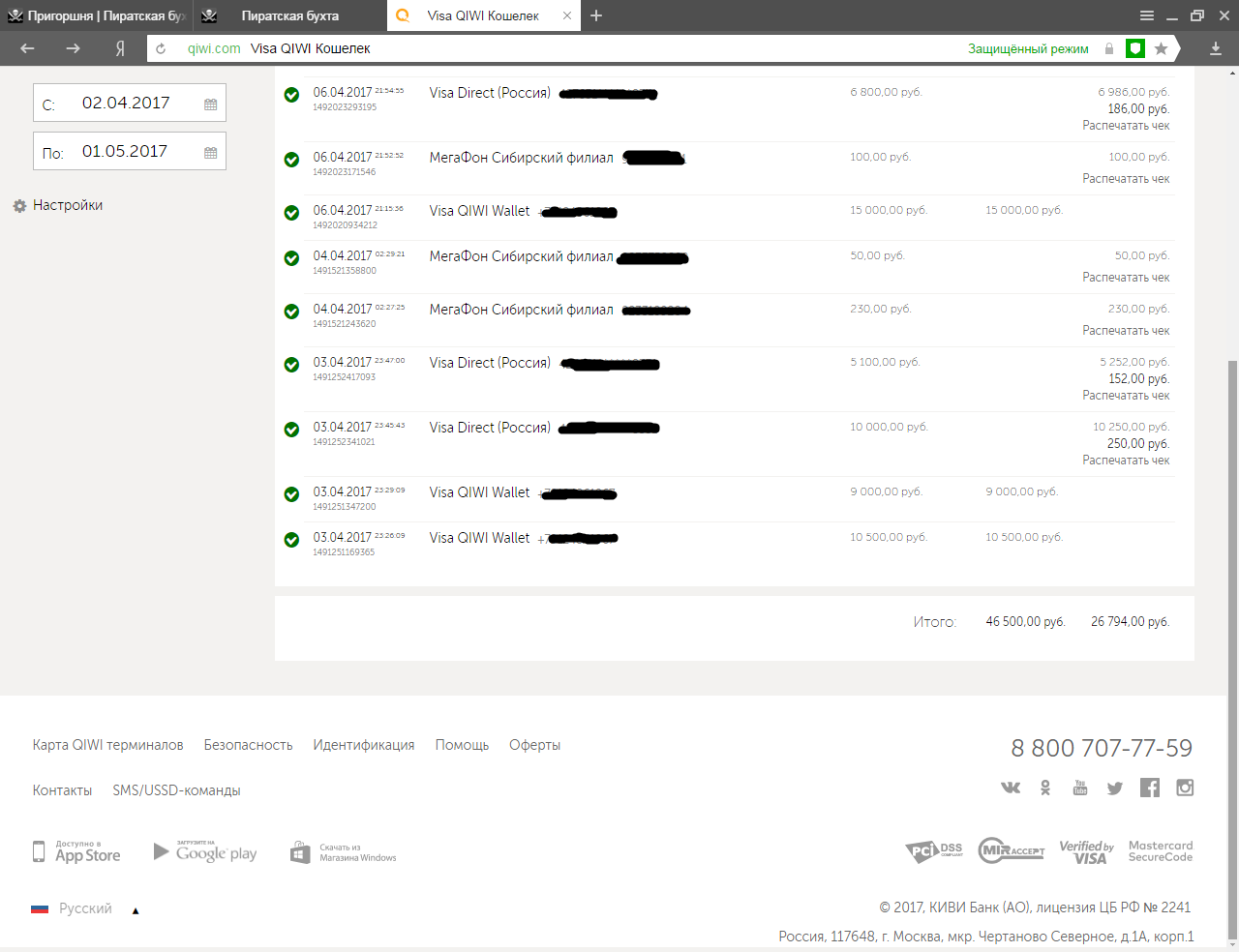Open the browser hamburger menu

1147,15
